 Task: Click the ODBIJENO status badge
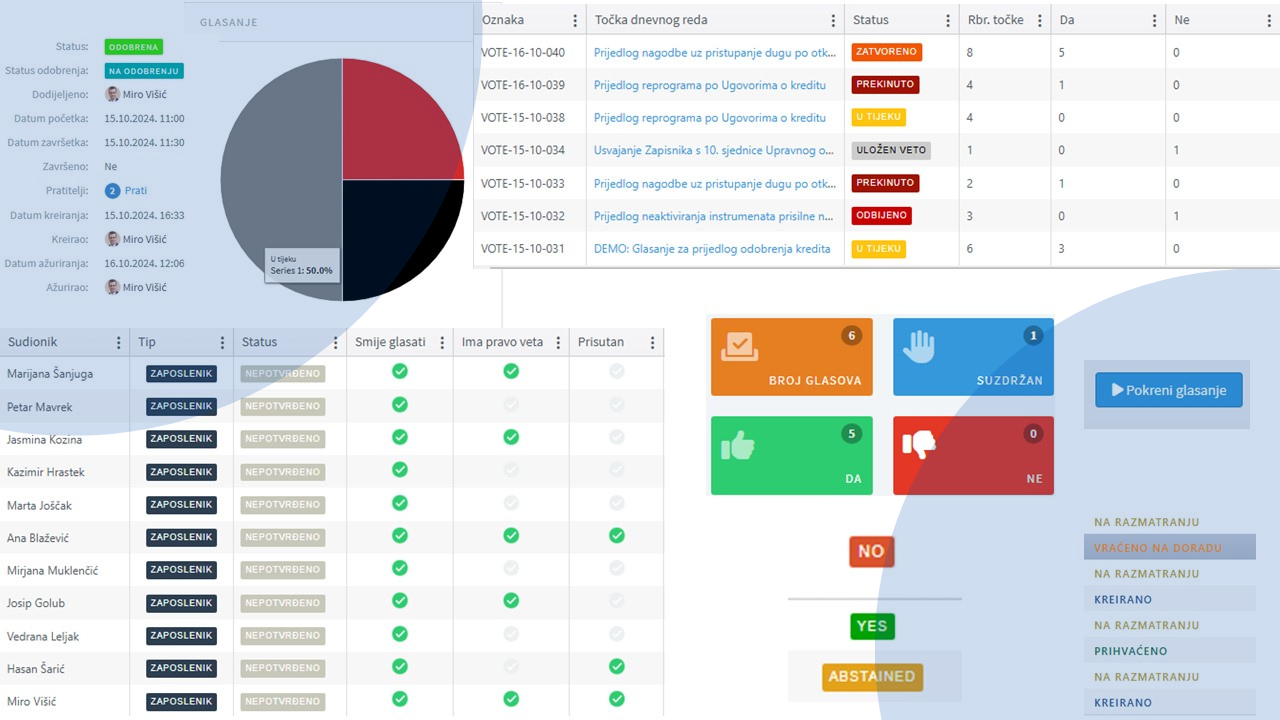tap(881, 216)
